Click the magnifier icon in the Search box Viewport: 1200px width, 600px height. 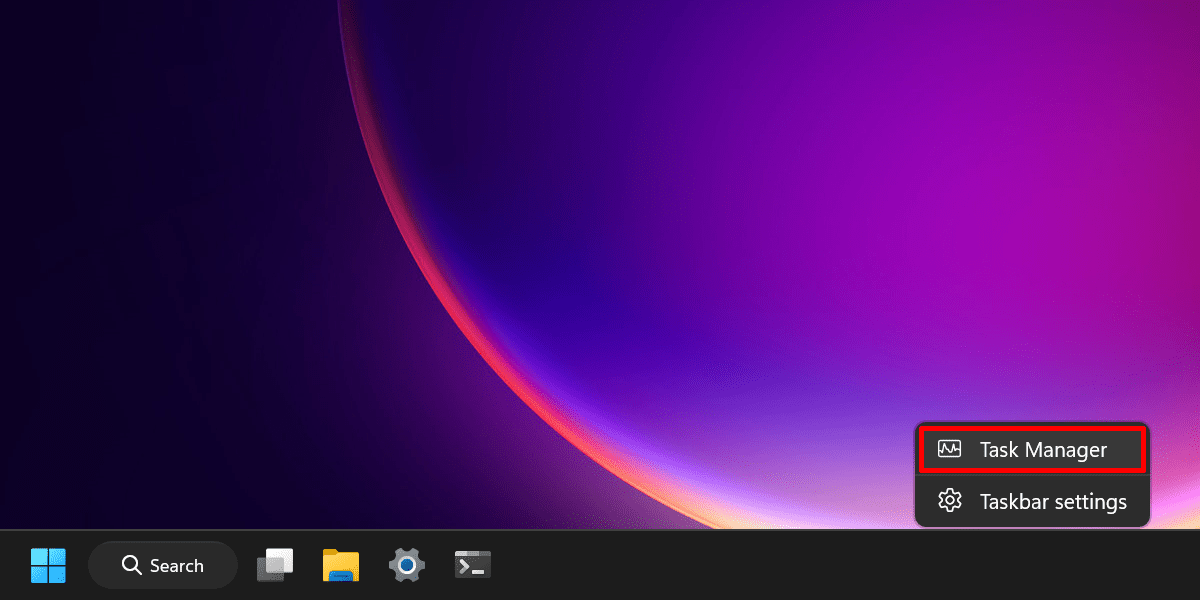pos(131,564)
